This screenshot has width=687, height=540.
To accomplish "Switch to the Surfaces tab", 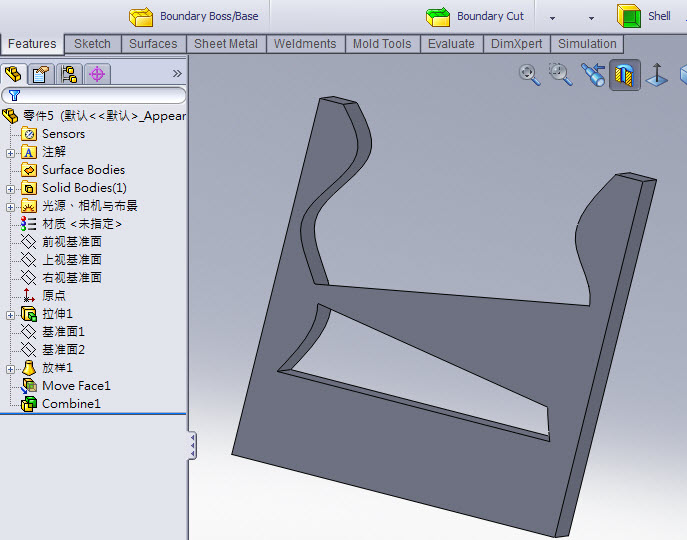I will tap(153, 44).
